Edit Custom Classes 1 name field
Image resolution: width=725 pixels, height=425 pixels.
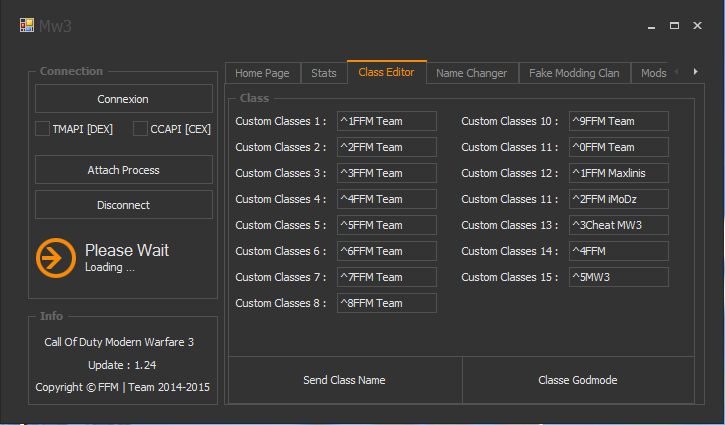tap(387, 121)
